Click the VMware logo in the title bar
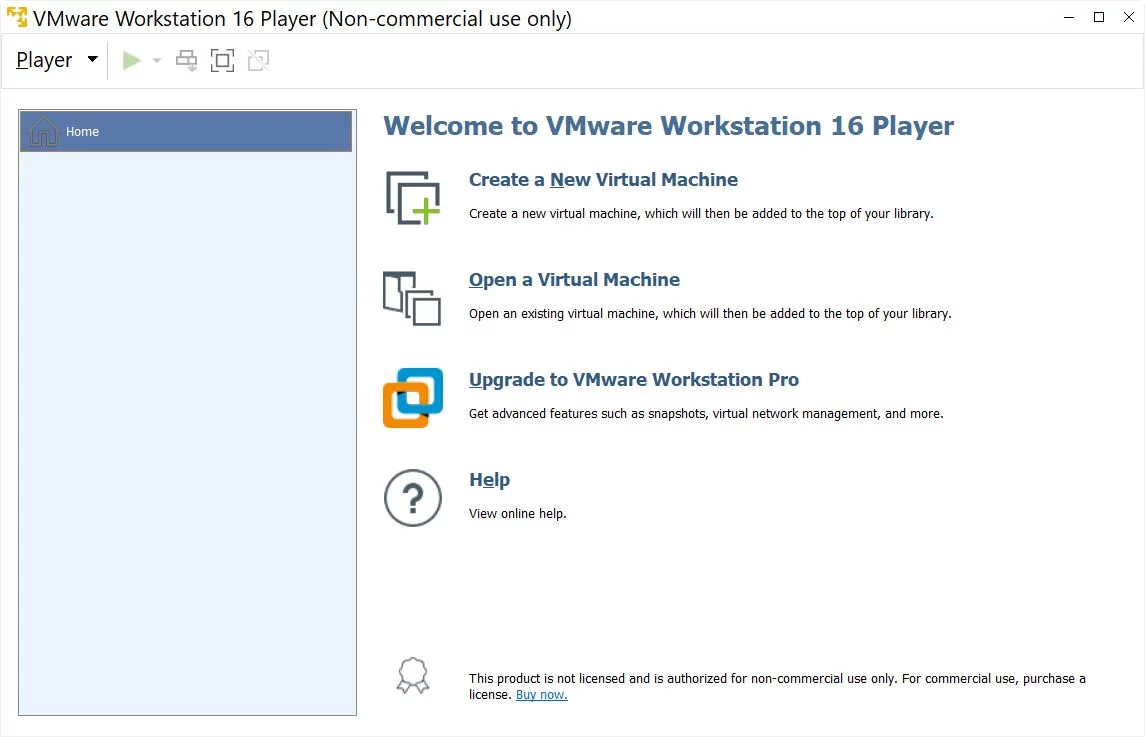This screenshot has height=737, width=1145. point(17,17)
